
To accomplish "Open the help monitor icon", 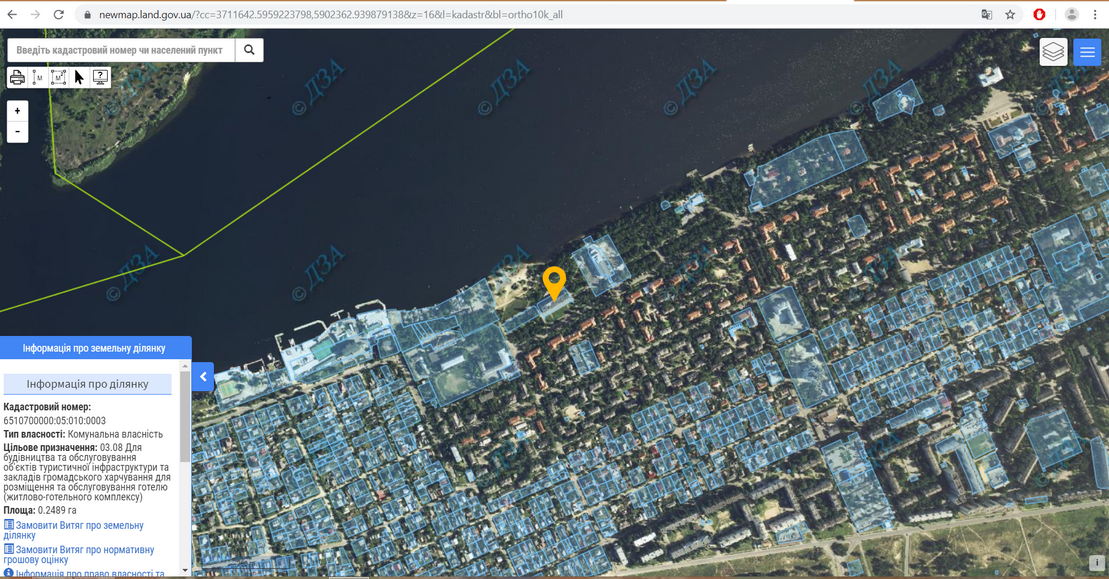I will tap(100, 77).
